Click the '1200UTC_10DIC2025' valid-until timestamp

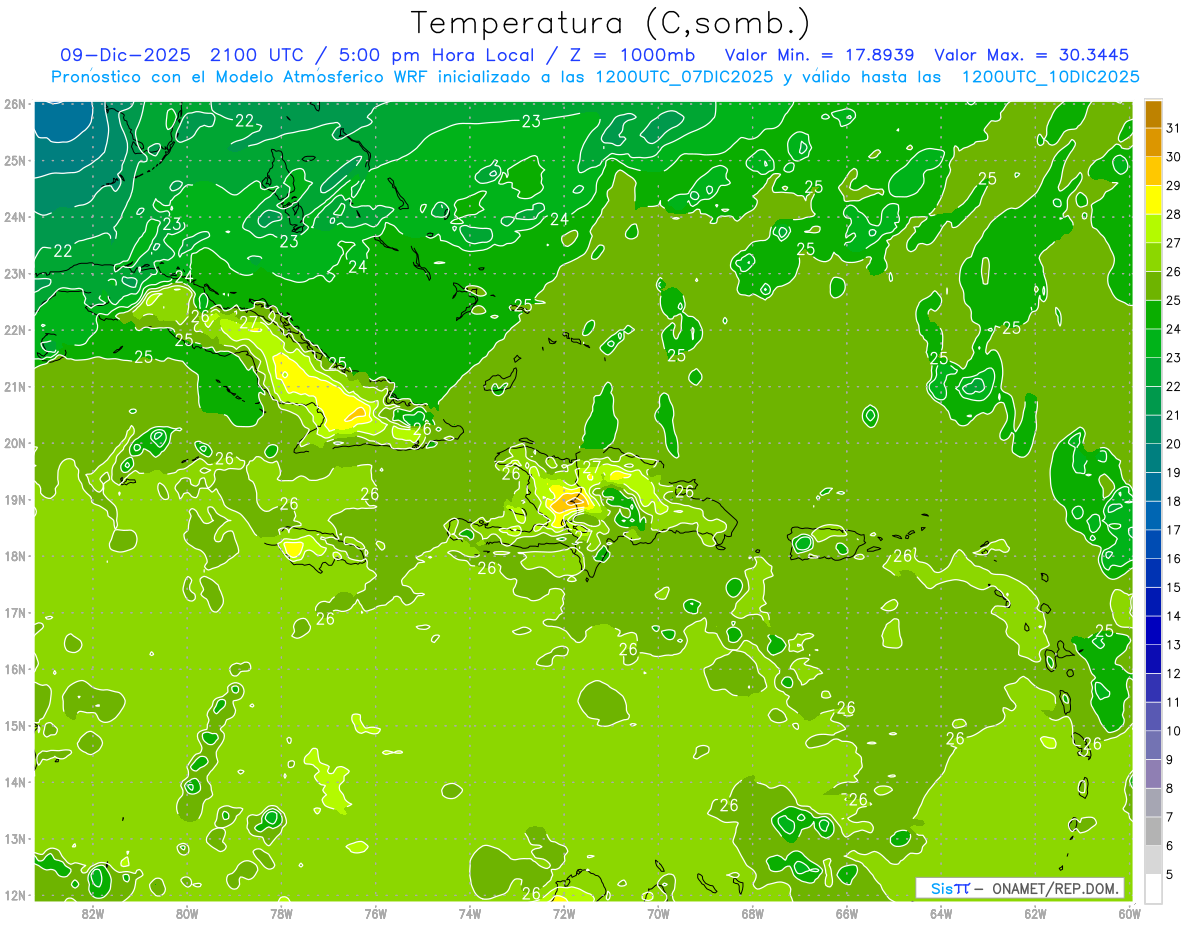1051,77
